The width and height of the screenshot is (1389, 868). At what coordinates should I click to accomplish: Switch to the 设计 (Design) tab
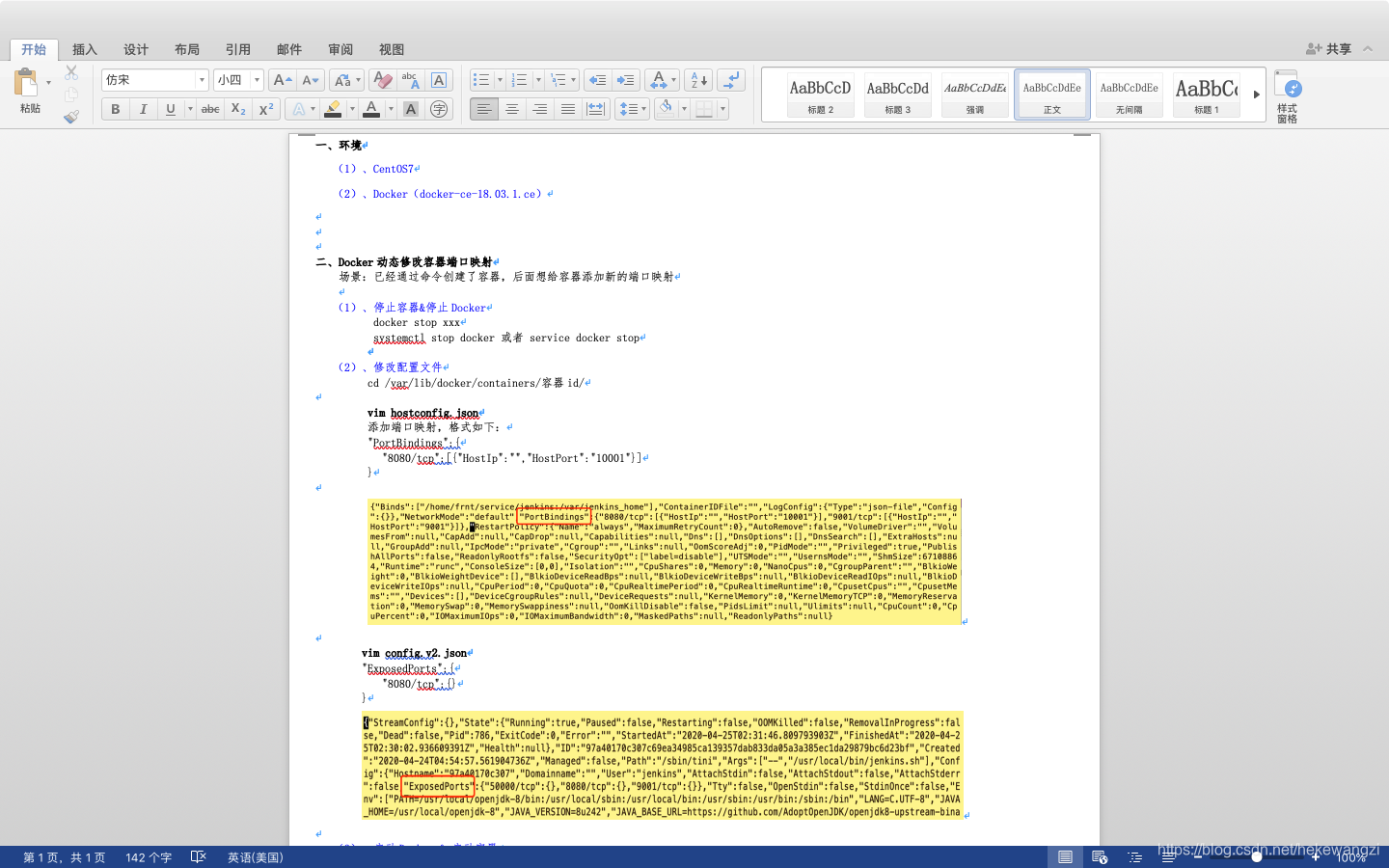click(136, 49)
